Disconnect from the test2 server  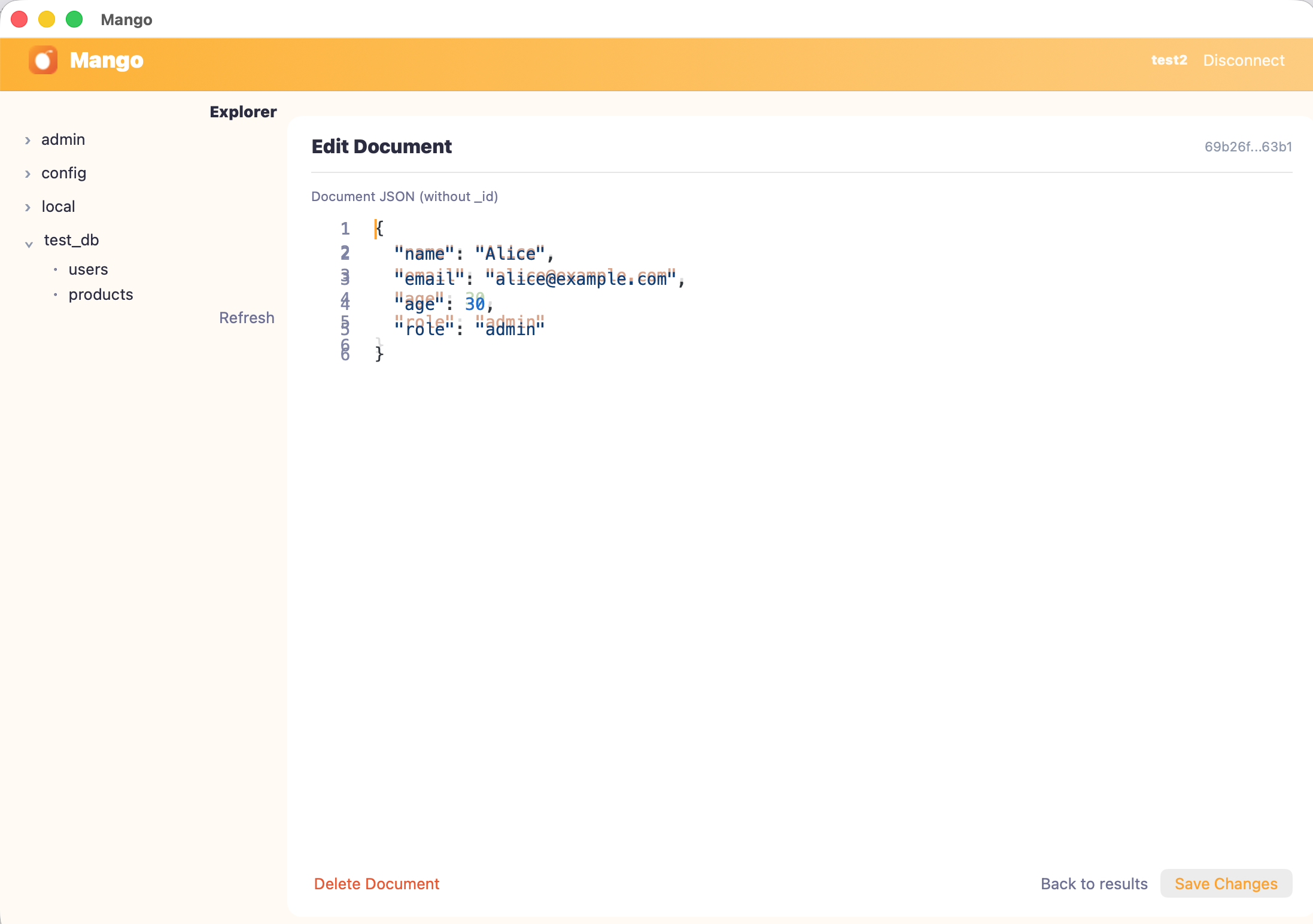(1244, 60)
